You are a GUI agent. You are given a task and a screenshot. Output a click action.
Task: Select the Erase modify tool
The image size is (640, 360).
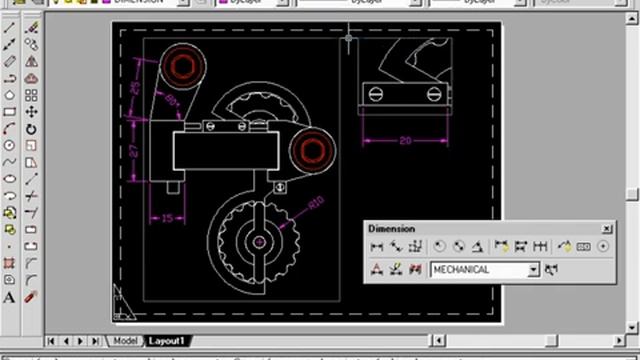pos(31,28)
